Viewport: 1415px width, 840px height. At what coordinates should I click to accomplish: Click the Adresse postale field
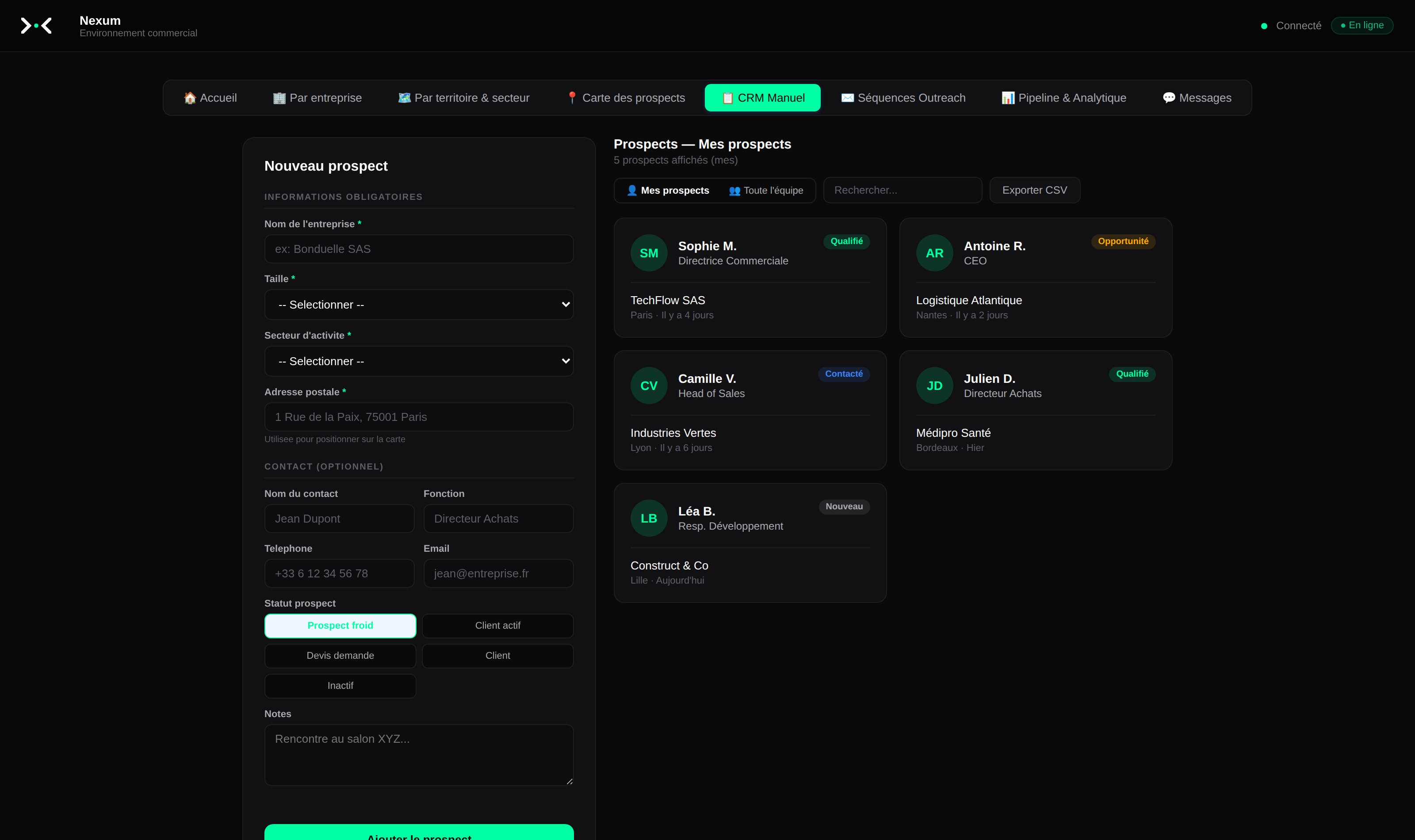(419, 417)
